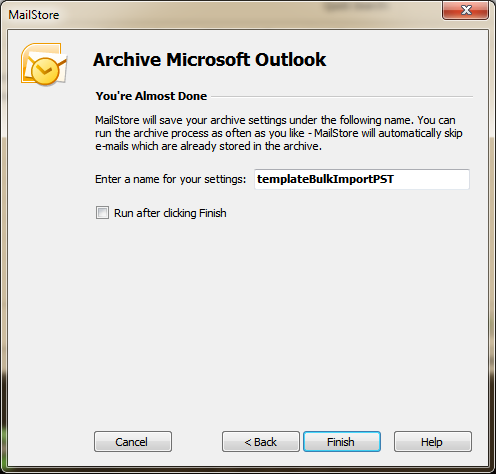496x474 pixels.
Task: Click empty white space in settings name field
Action: click(432, 179)
